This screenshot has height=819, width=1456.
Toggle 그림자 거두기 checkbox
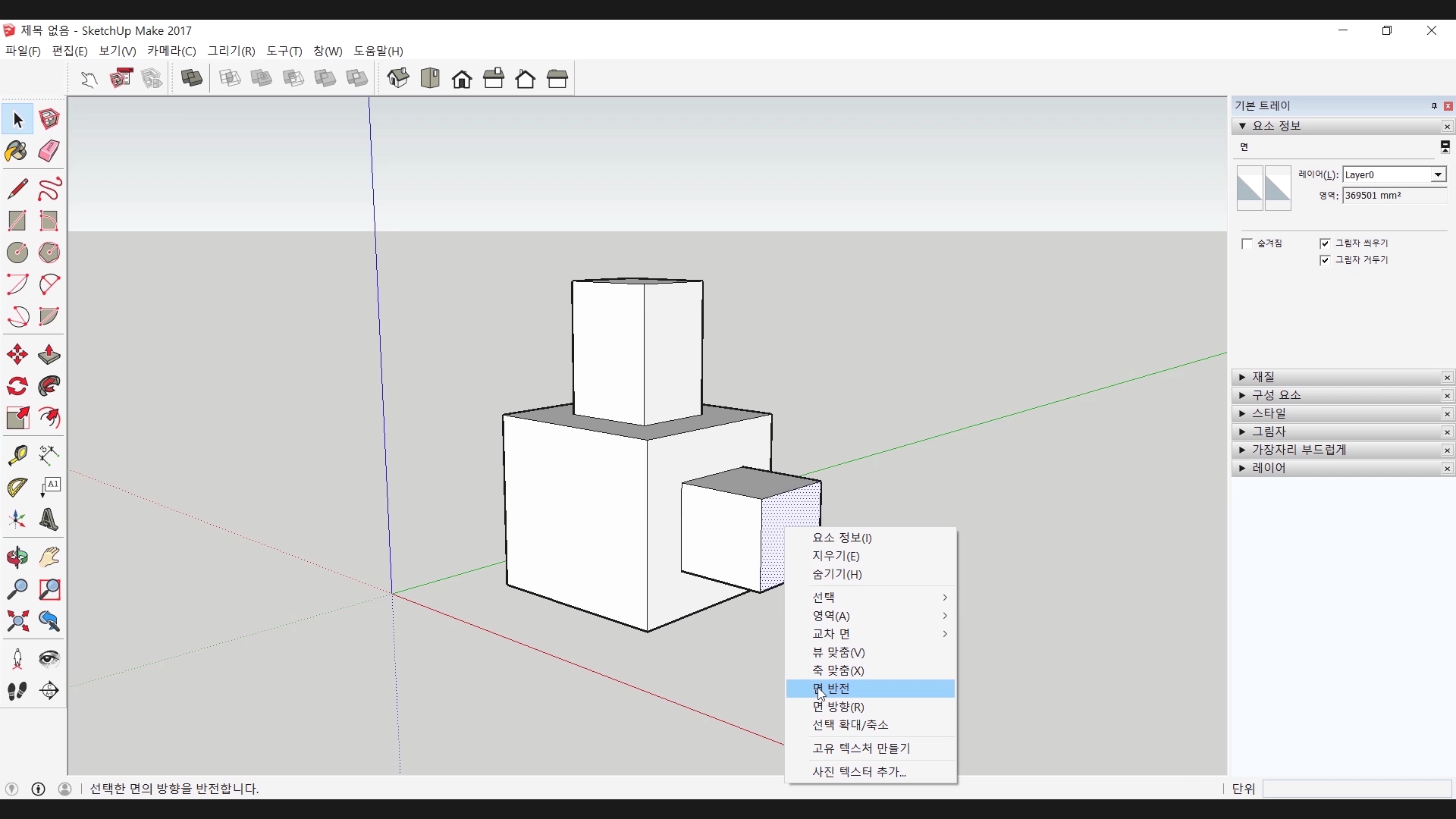(1325, 260)
